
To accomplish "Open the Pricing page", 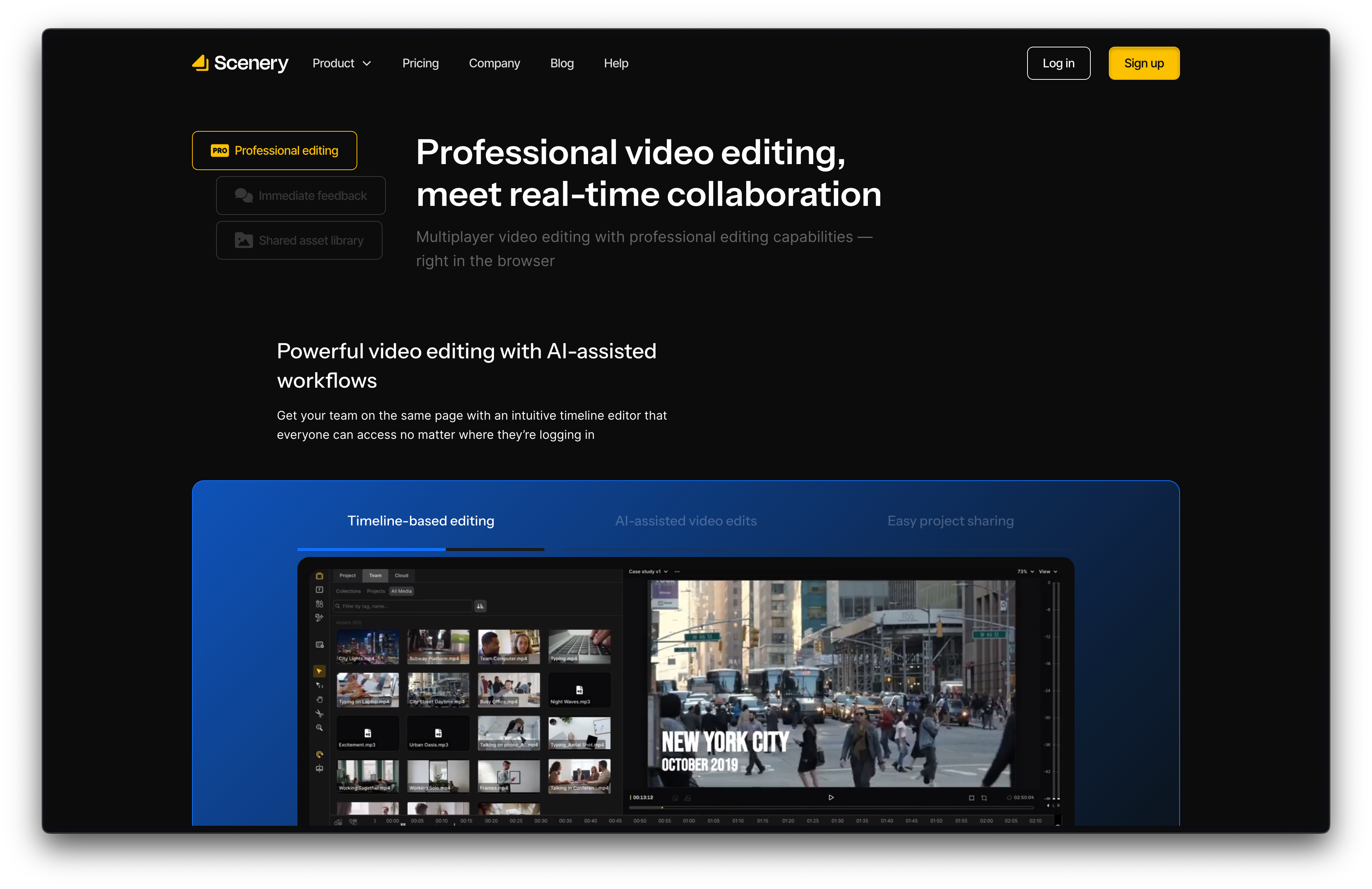I will click(x=420, y=63).
